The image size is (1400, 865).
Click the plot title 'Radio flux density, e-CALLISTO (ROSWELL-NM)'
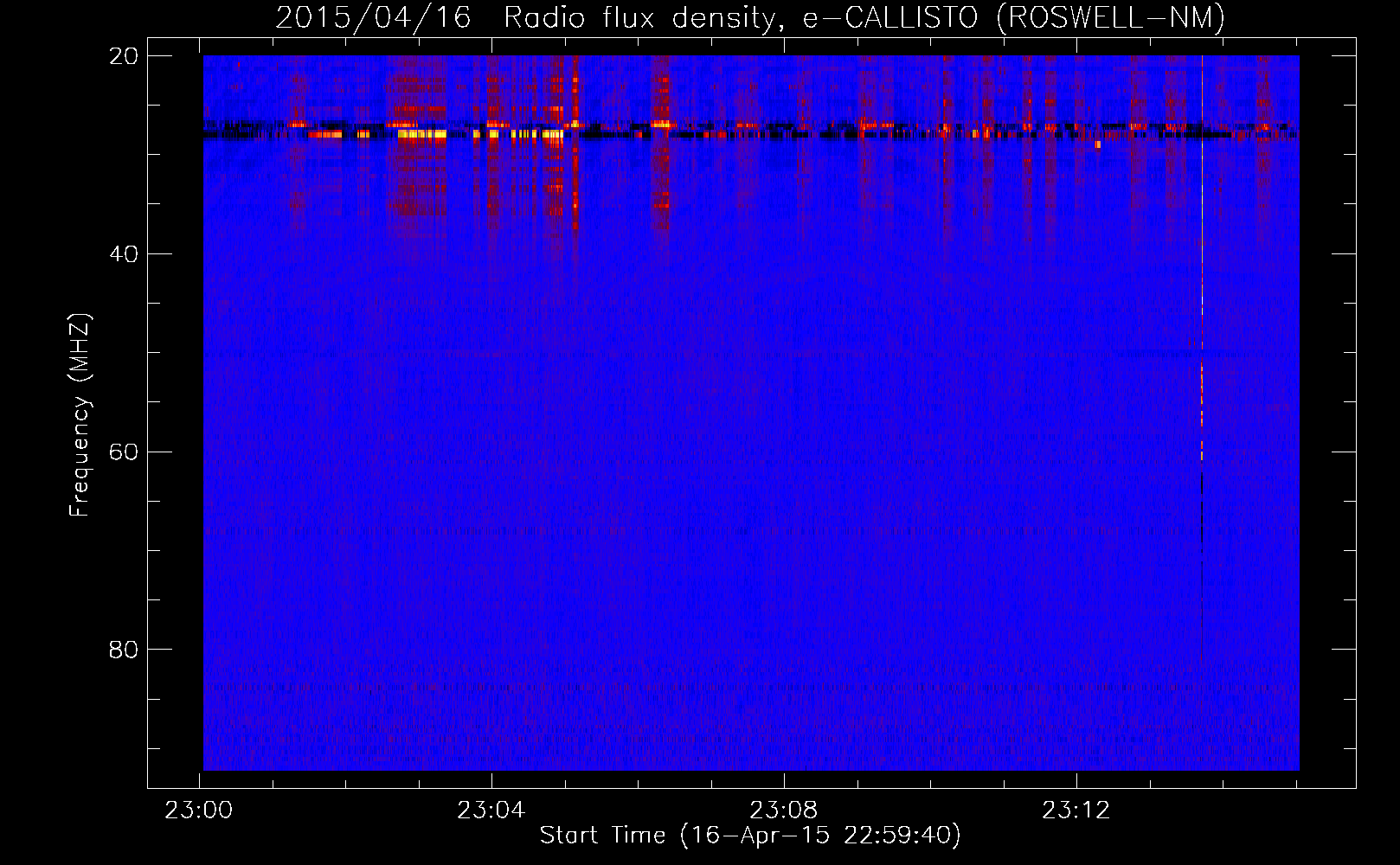click(864, 18)
